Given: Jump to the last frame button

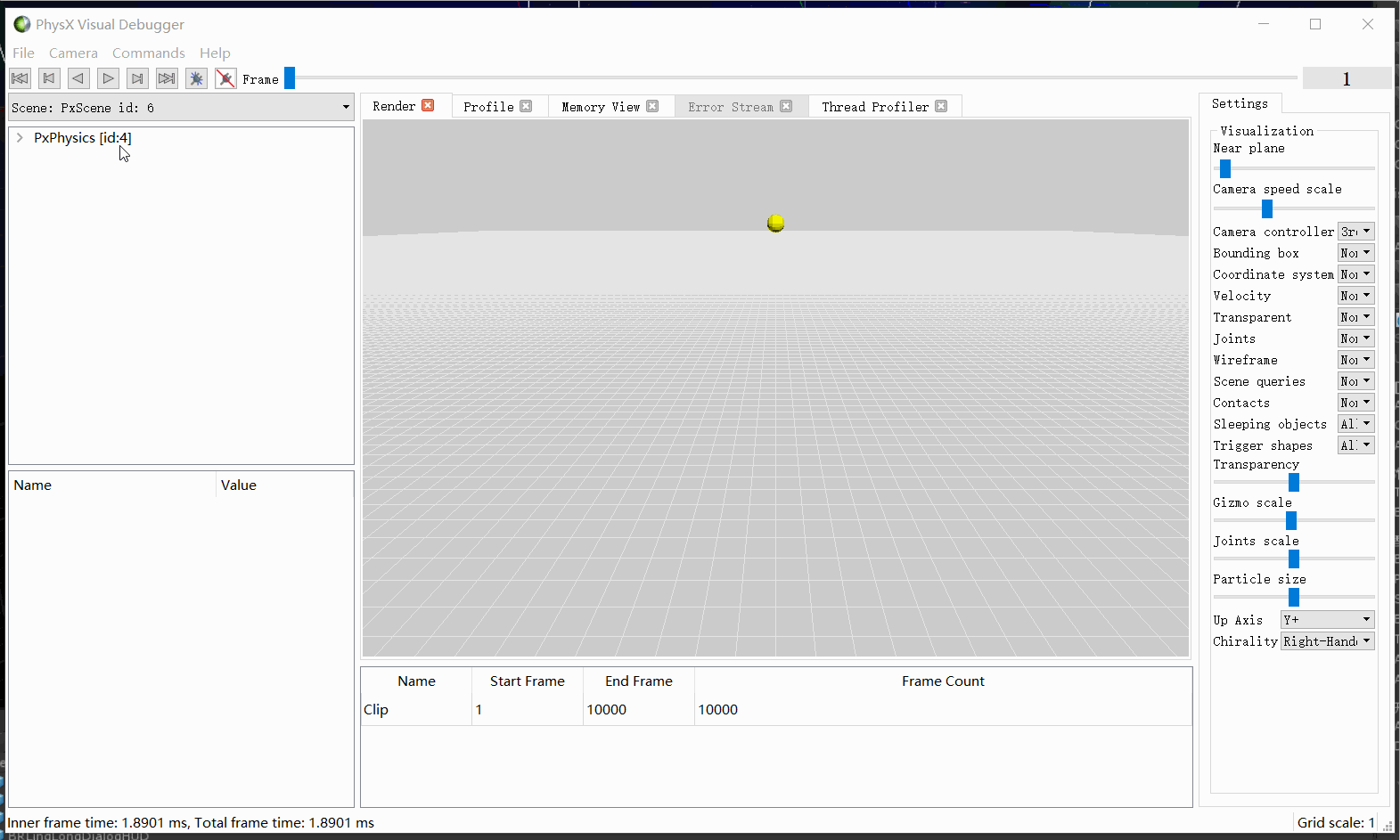Looking at the screenshot, I should click(167, 78).
